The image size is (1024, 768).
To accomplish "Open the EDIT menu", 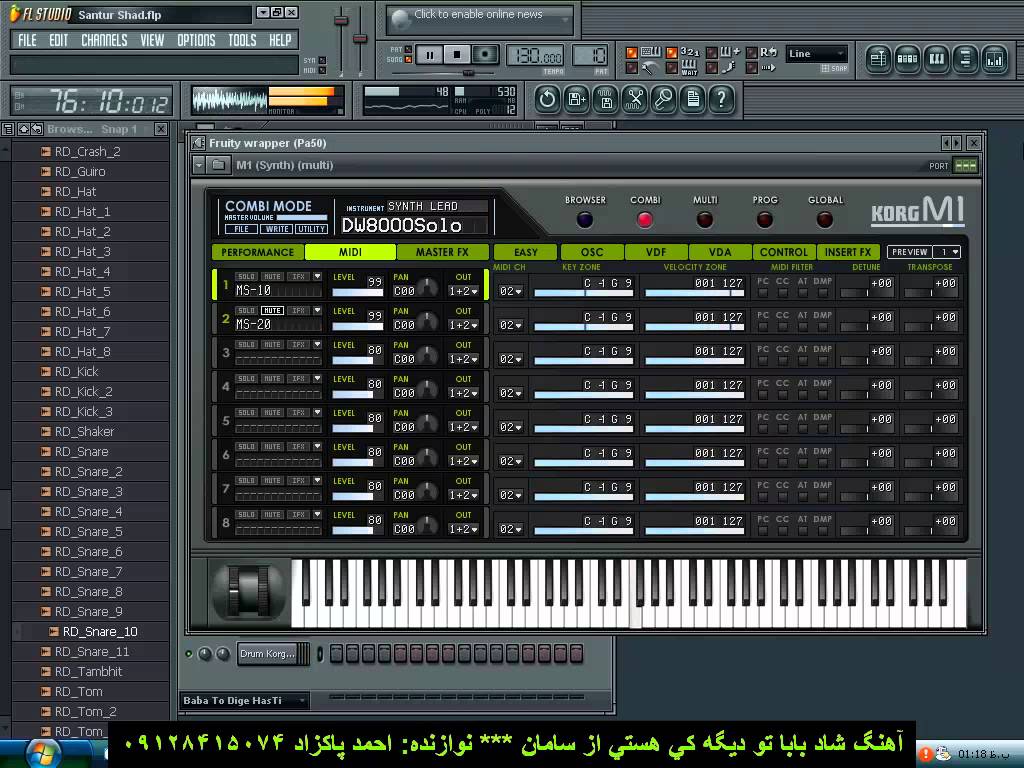I will coord(58,40).
